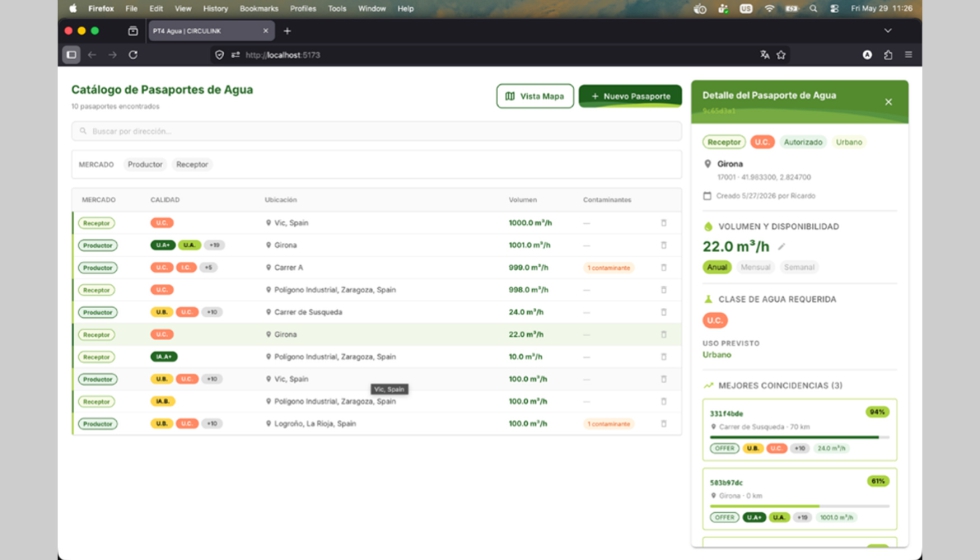This screenshot has height=560, width=980.
Task: Filter the catalog by Receptor
Action: pyautogui.click(x=192, y=164)
